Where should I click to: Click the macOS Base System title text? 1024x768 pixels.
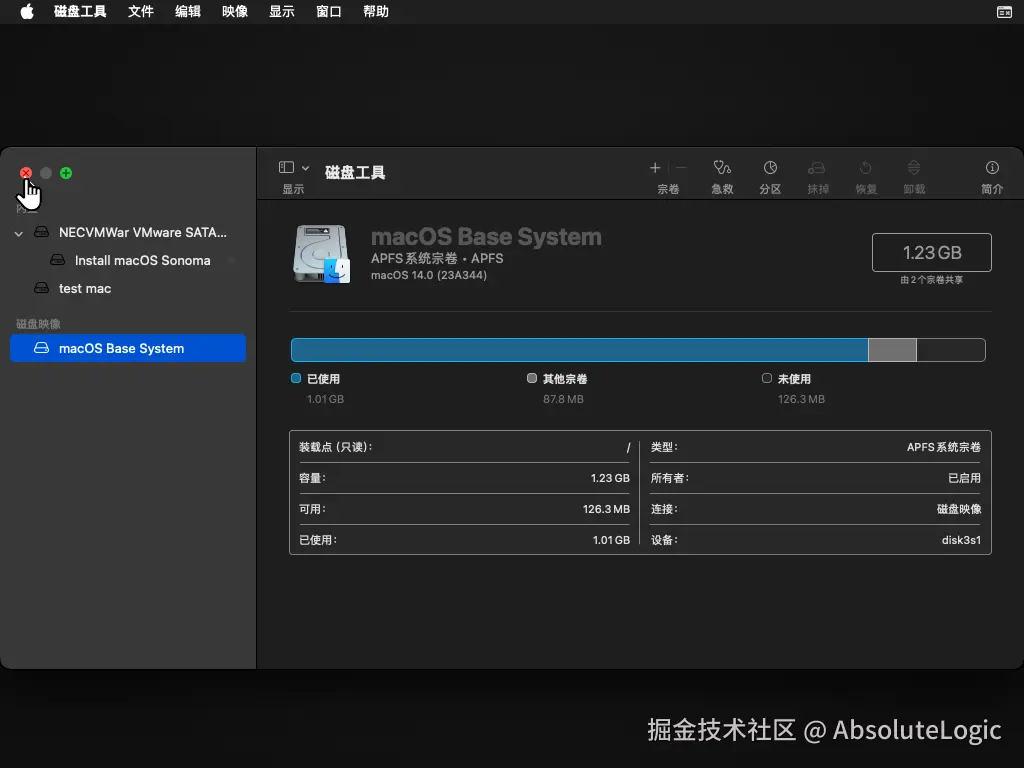[x=486, y=236]
